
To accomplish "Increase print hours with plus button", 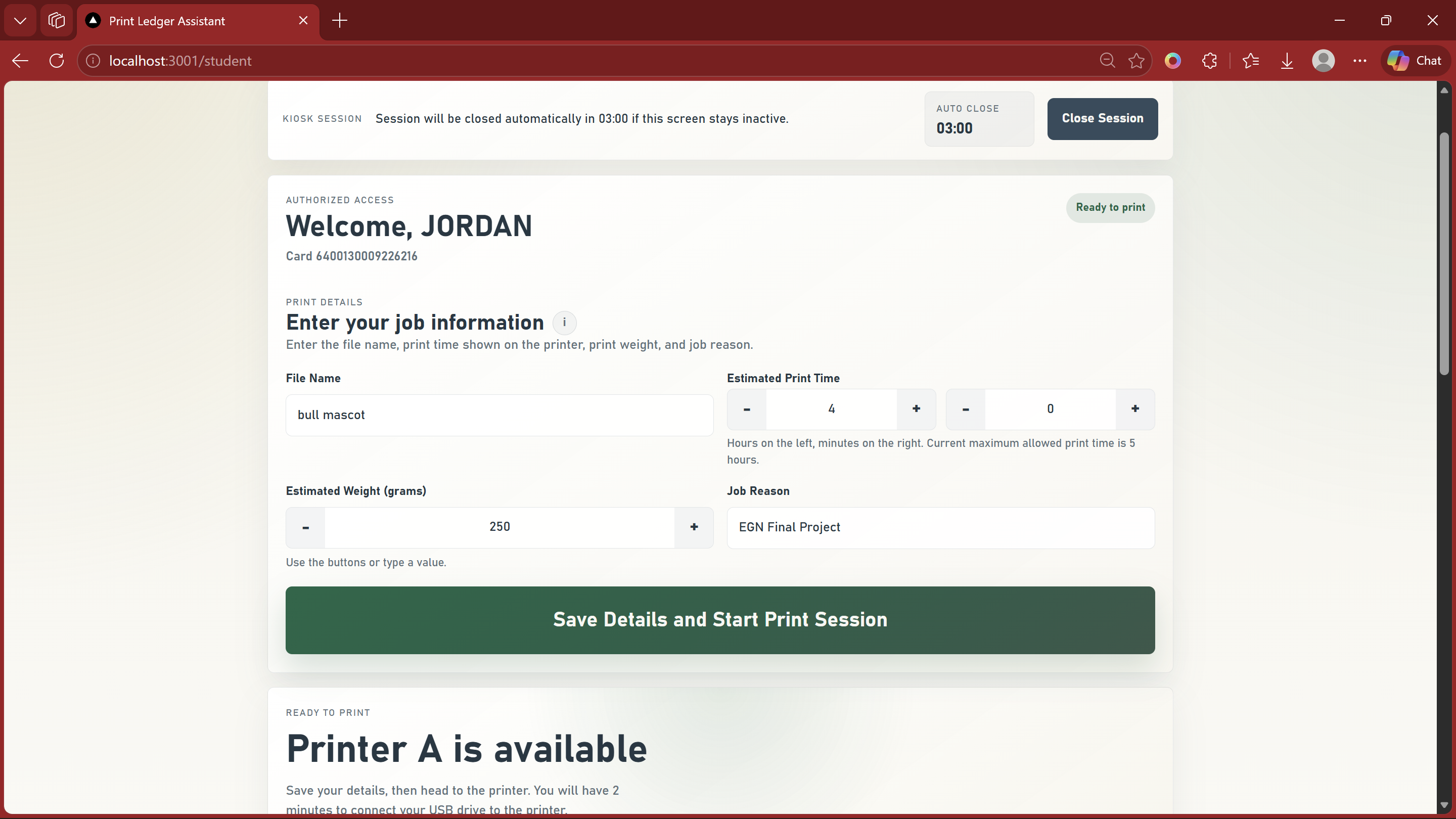I will click(916, 408).
